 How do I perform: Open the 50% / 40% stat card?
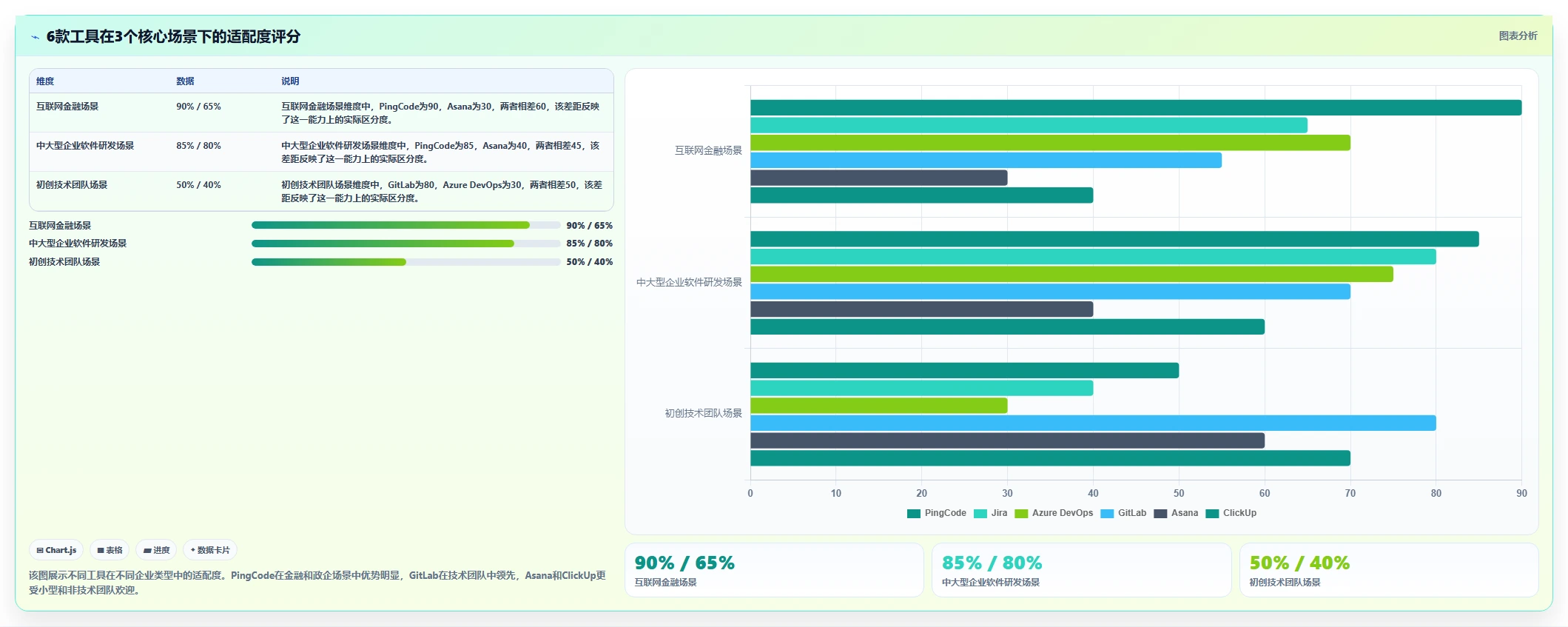point(1389,570)
